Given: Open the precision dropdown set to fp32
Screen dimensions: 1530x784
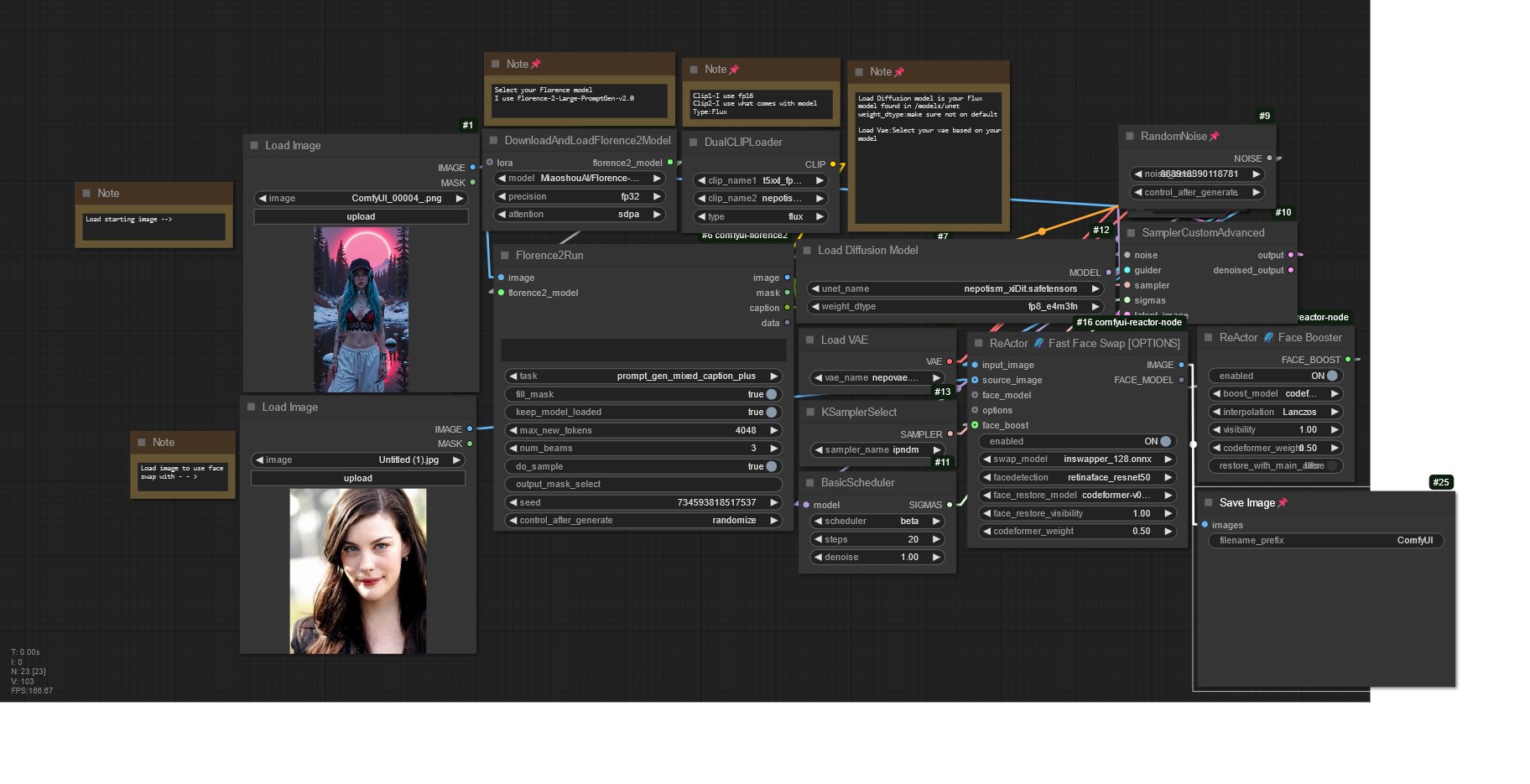Looking at the screenshot, I should coord(579,197).
